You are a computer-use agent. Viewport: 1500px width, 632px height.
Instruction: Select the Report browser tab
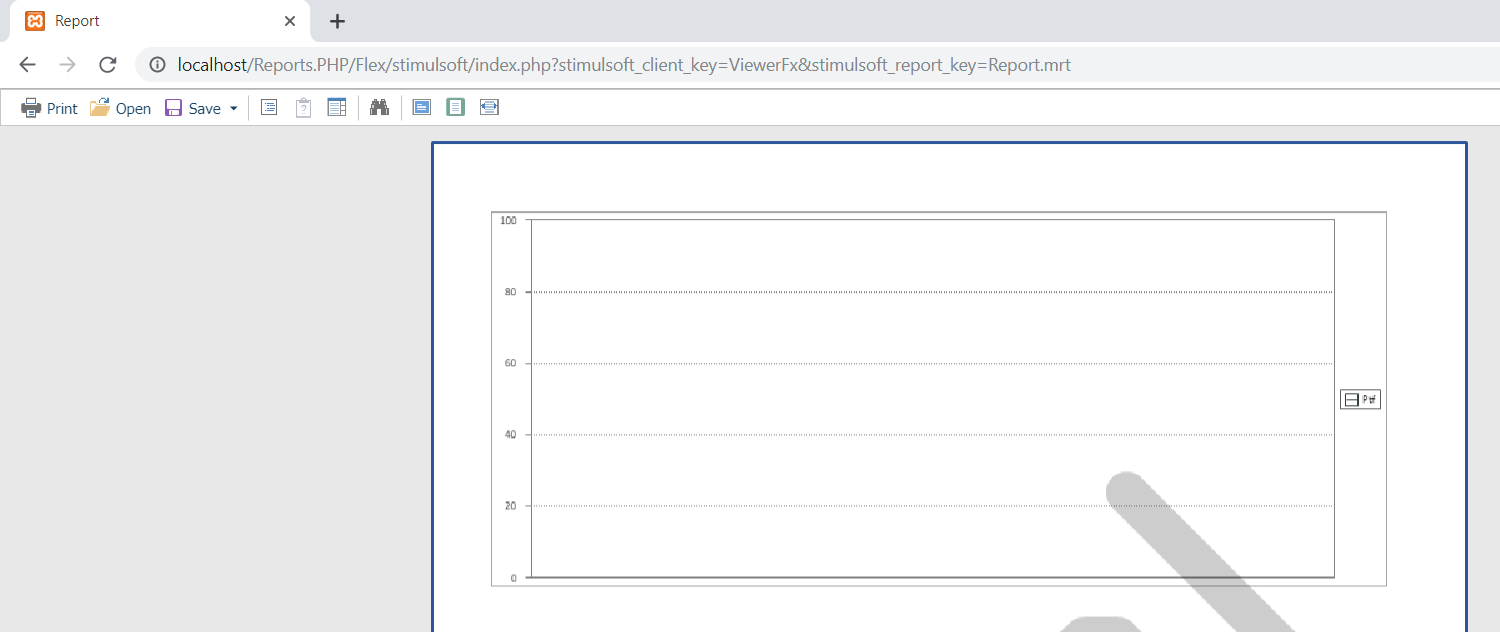coord(160,21)
